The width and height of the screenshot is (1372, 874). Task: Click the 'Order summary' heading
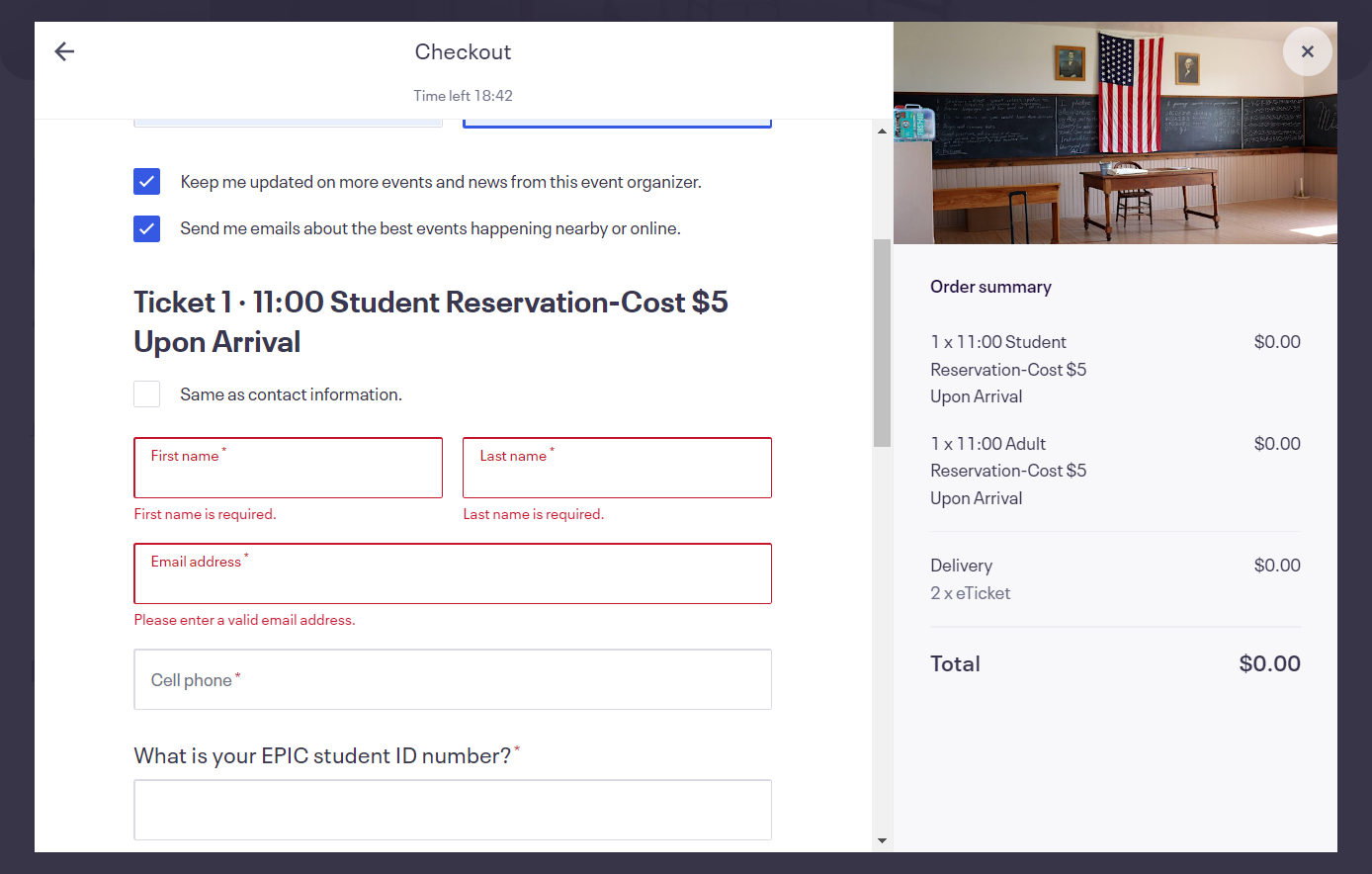(x=990, y=287)
